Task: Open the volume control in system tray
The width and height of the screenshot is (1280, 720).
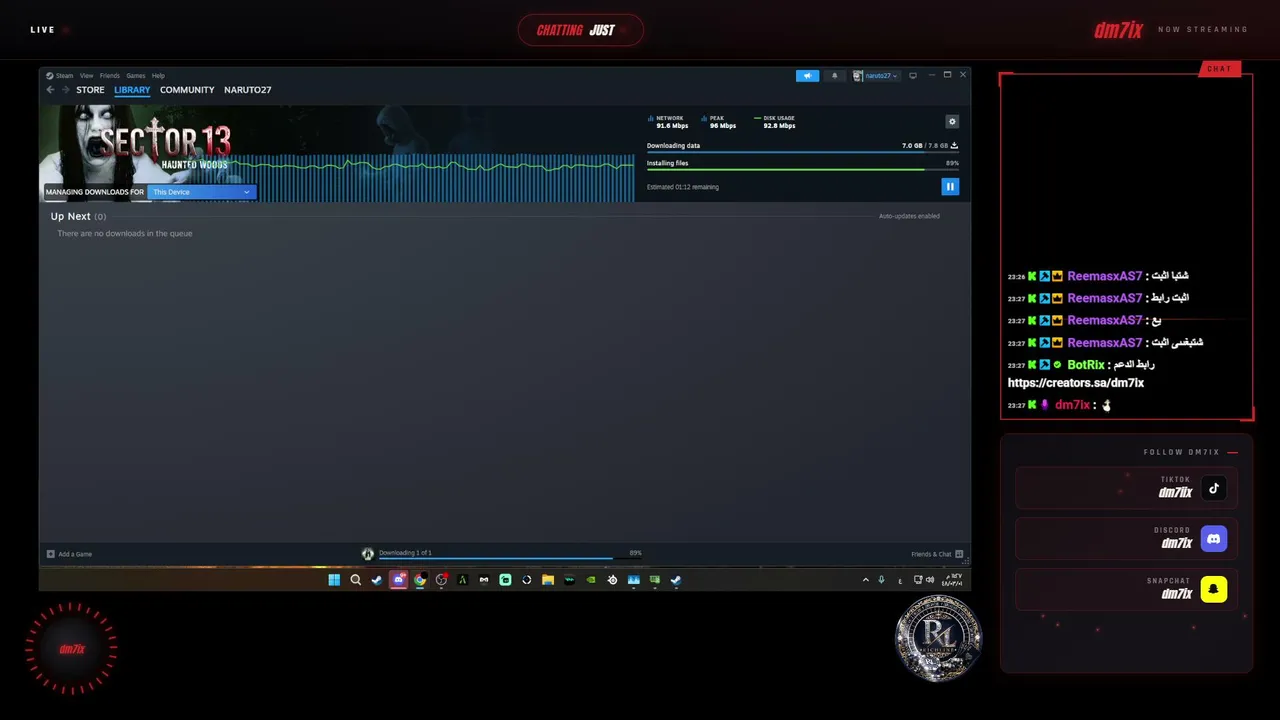Action: (x=930, y=580)
